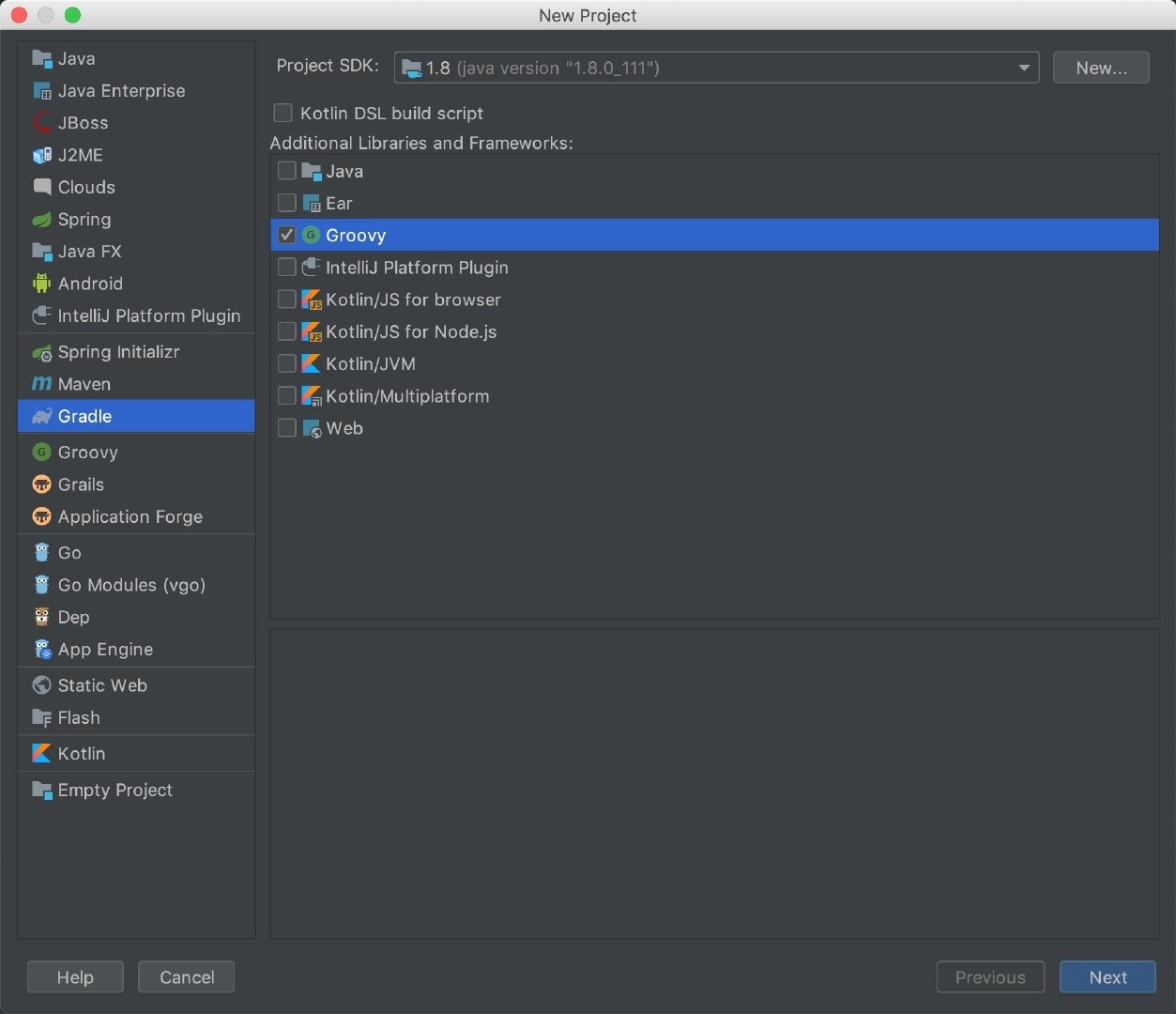Choose the Java FX icon

[x=41, y=252]
